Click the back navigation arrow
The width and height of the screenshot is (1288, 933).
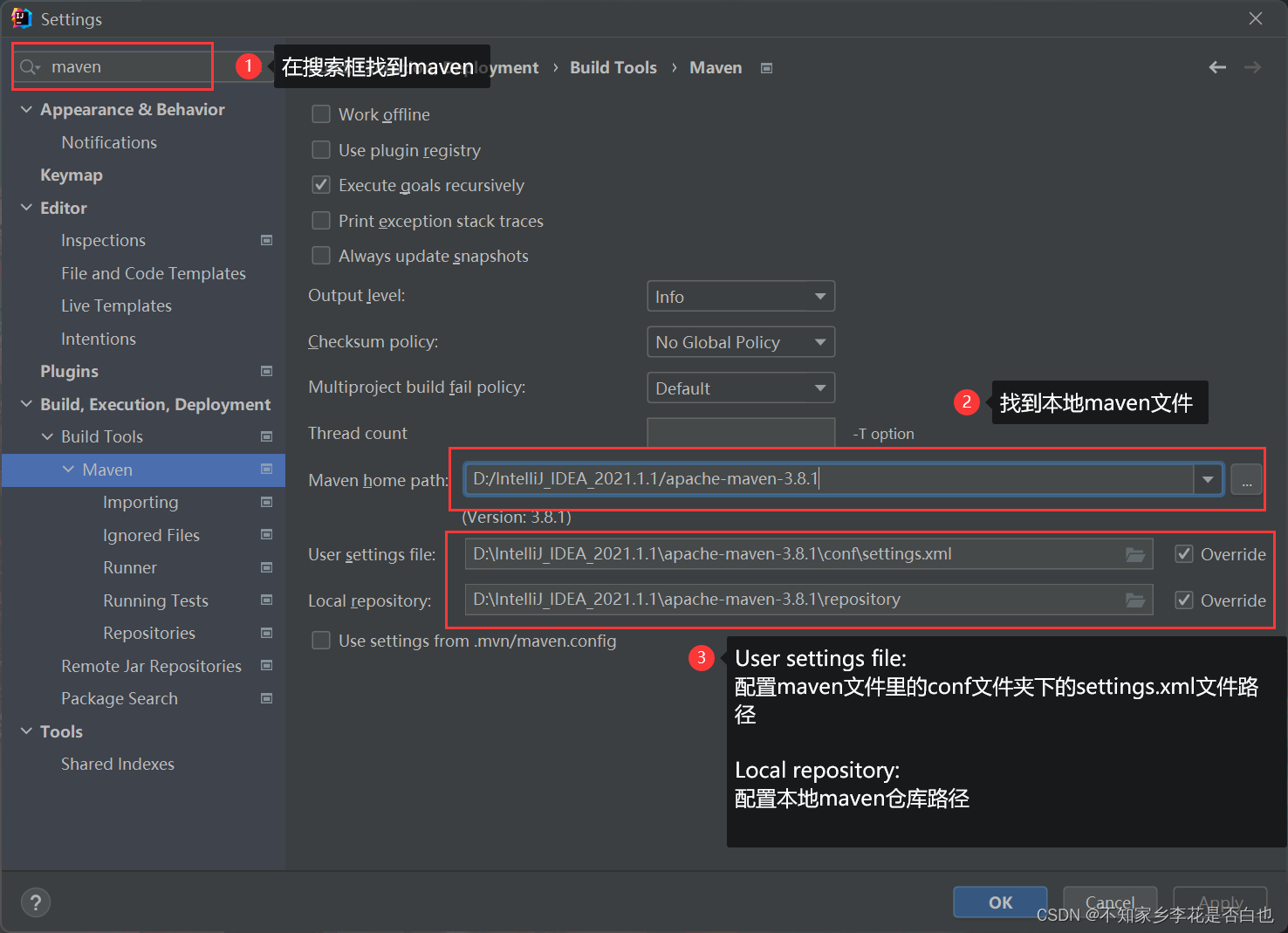(1216, 66)
